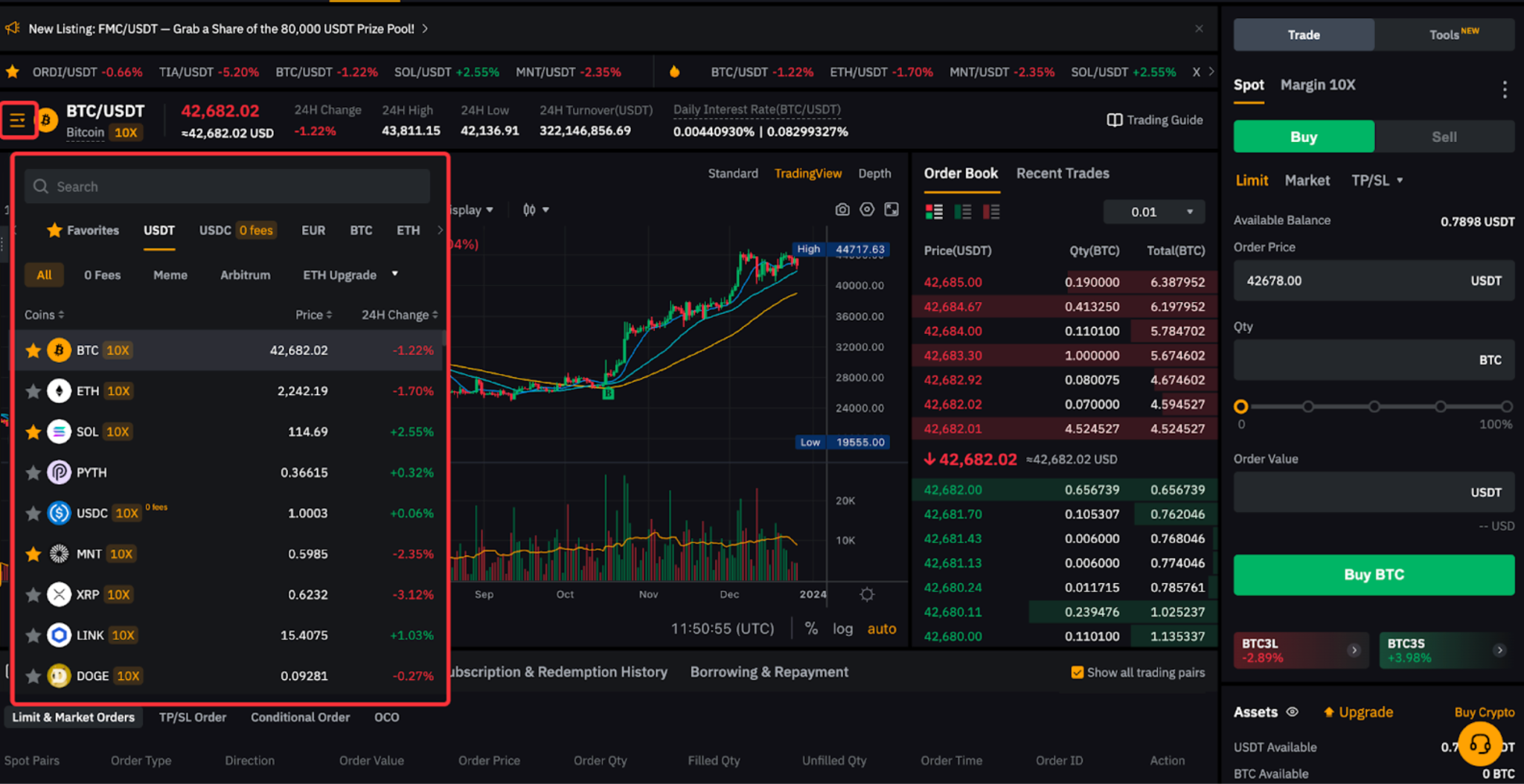This screenshot has width=1524, height=784.
Task: Open the 0.01 price precision dropdown
Action: pyautogui.click(x=1153, y=212)
